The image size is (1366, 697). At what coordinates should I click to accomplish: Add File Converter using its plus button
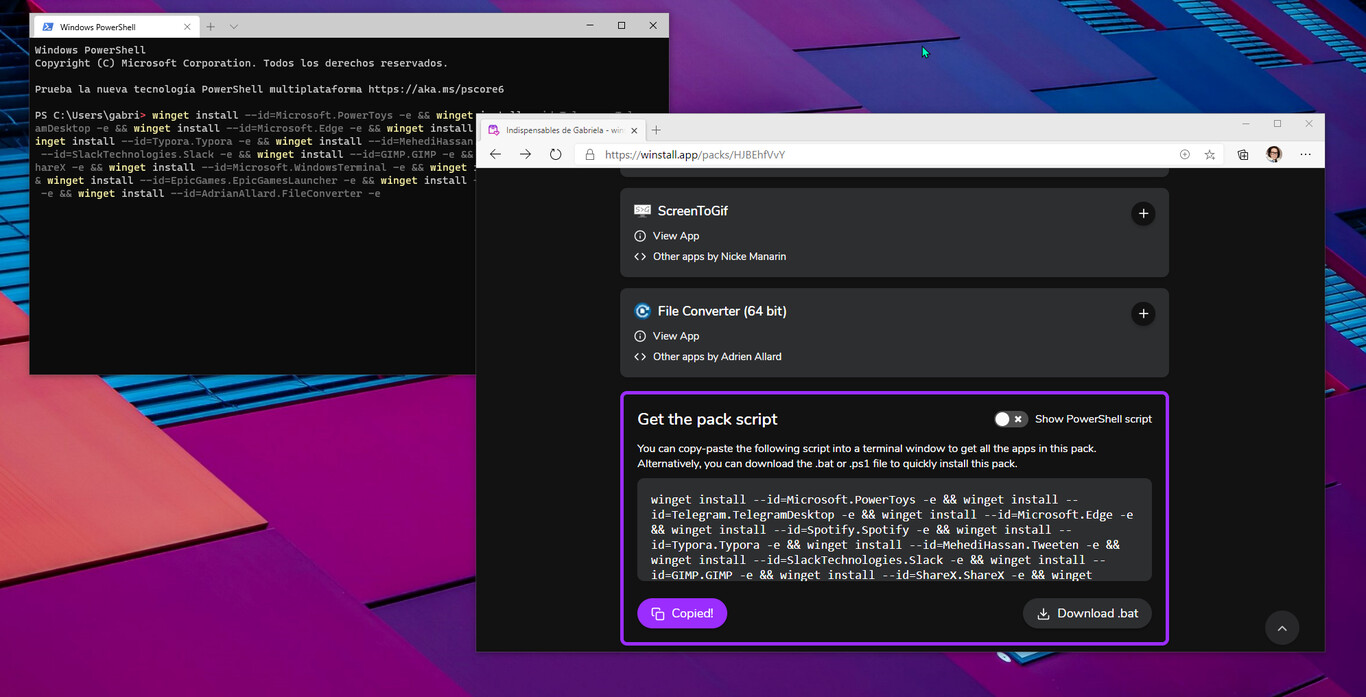(x=1143, y=314)
